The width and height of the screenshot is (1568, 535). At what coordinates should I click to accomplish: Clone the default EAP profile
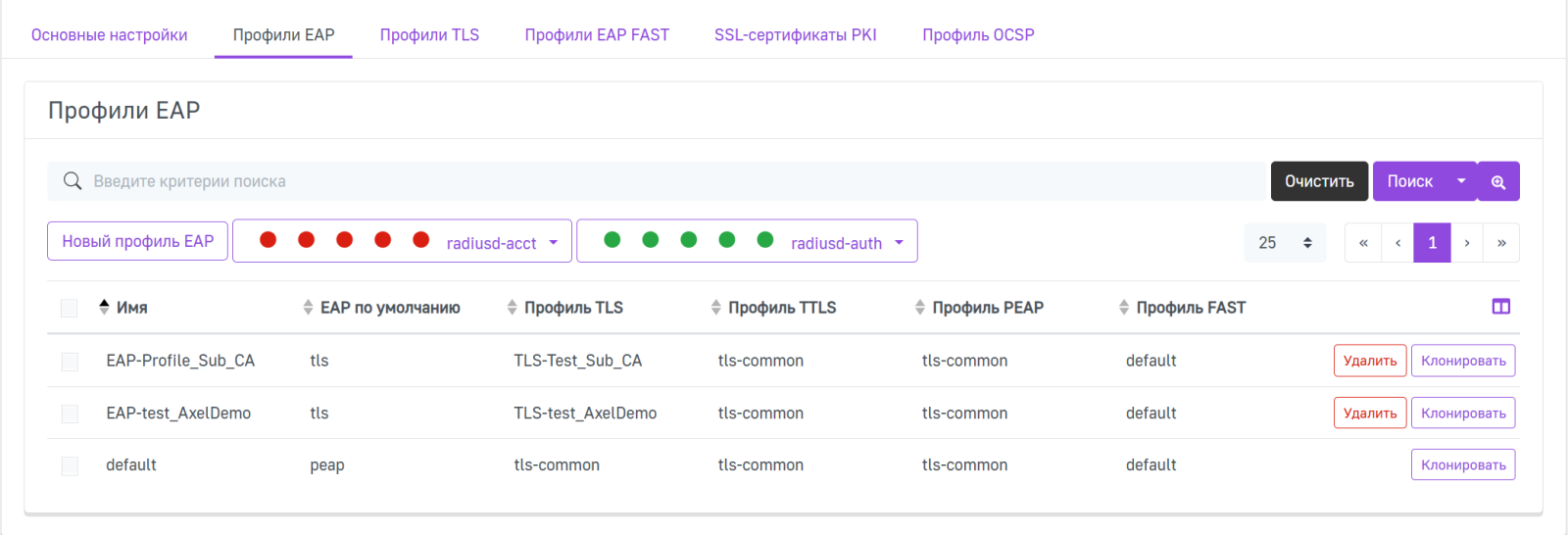pos(1462,465)
